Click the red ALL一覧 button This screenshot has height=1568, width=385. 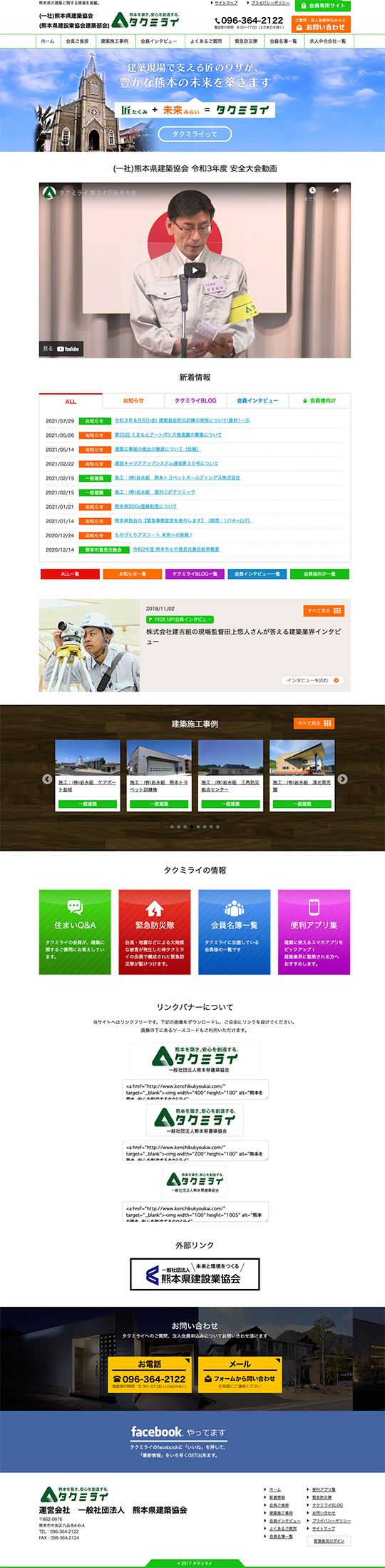click(x=70, y=574)
